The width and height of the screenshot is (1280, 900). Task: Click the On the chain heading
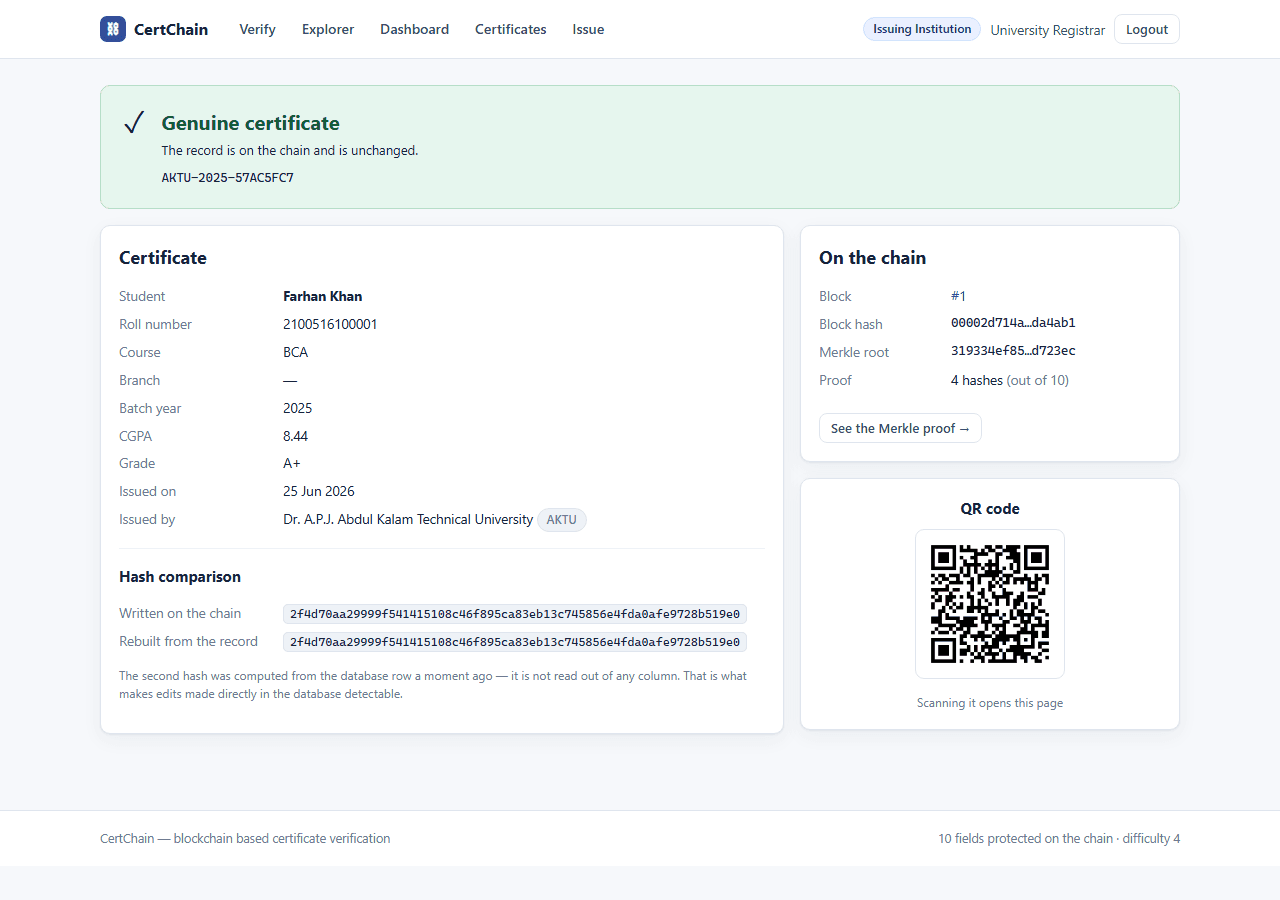point(872,258)
